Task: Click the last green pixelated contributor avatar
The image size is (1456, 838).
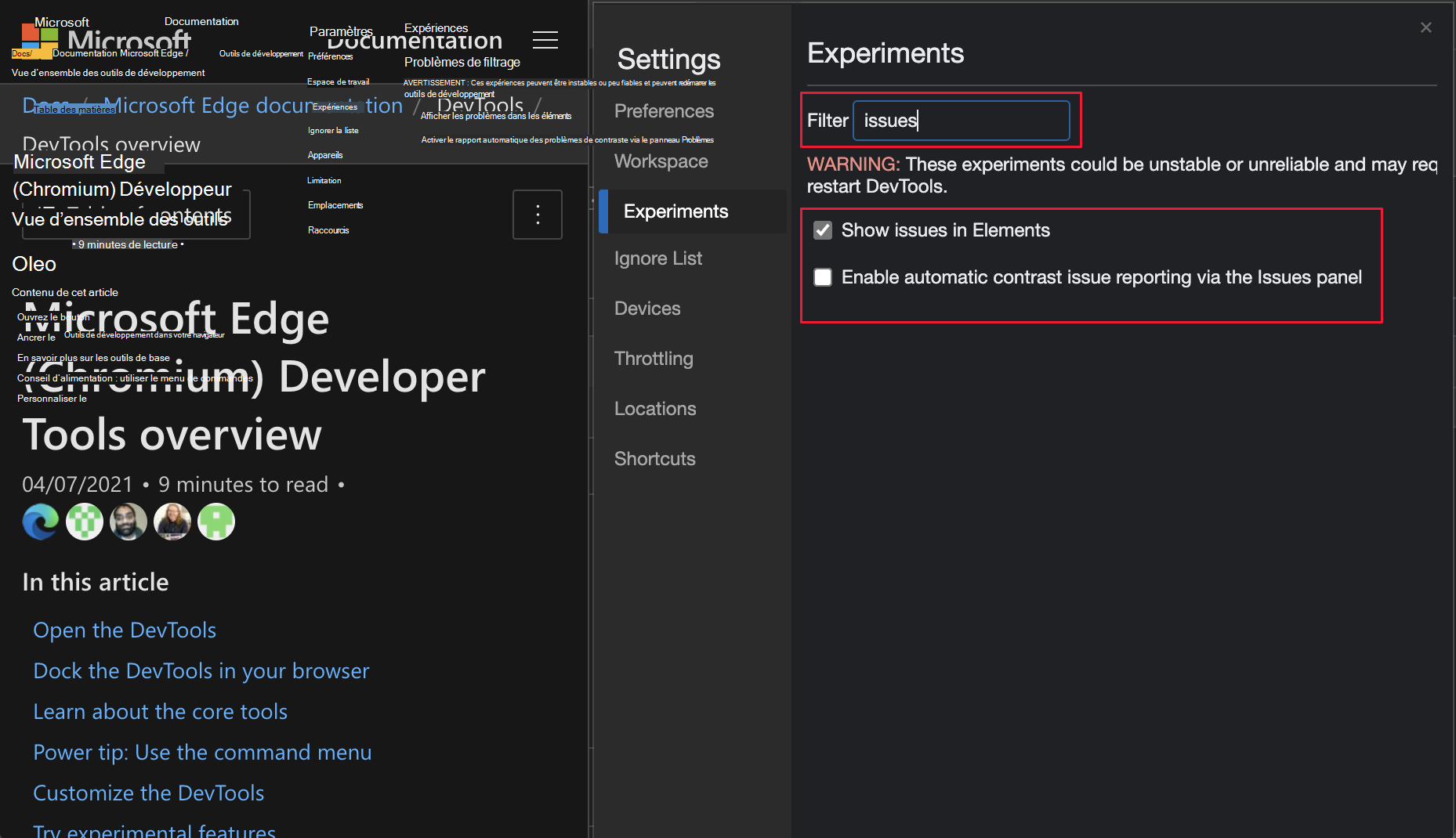Action: click(x=216, y=522)
